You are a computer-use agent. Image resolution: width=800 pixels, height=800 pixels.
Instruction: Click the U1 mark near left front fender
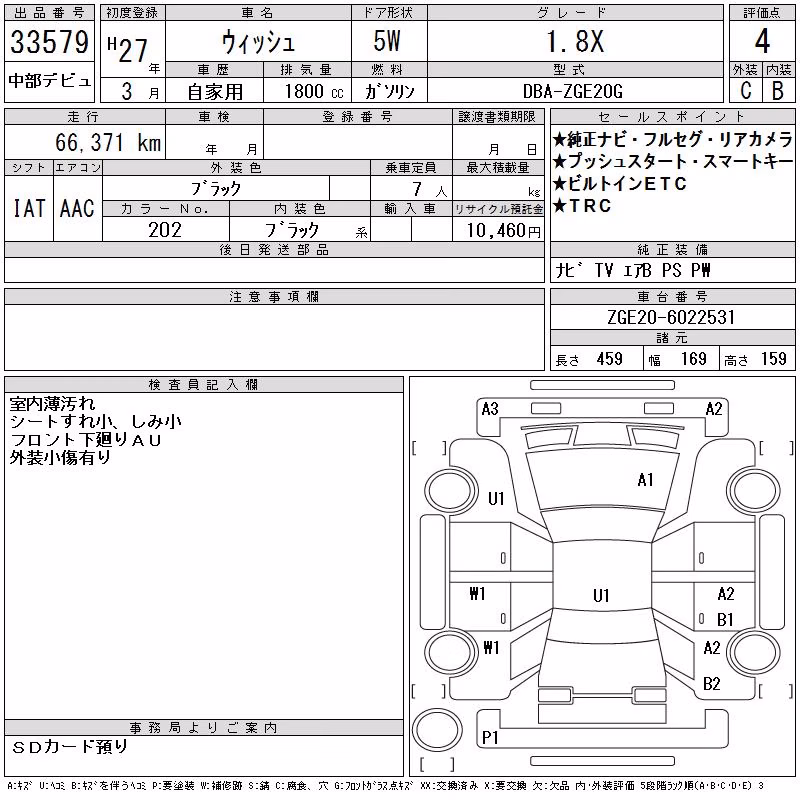[x=496, y=498]
